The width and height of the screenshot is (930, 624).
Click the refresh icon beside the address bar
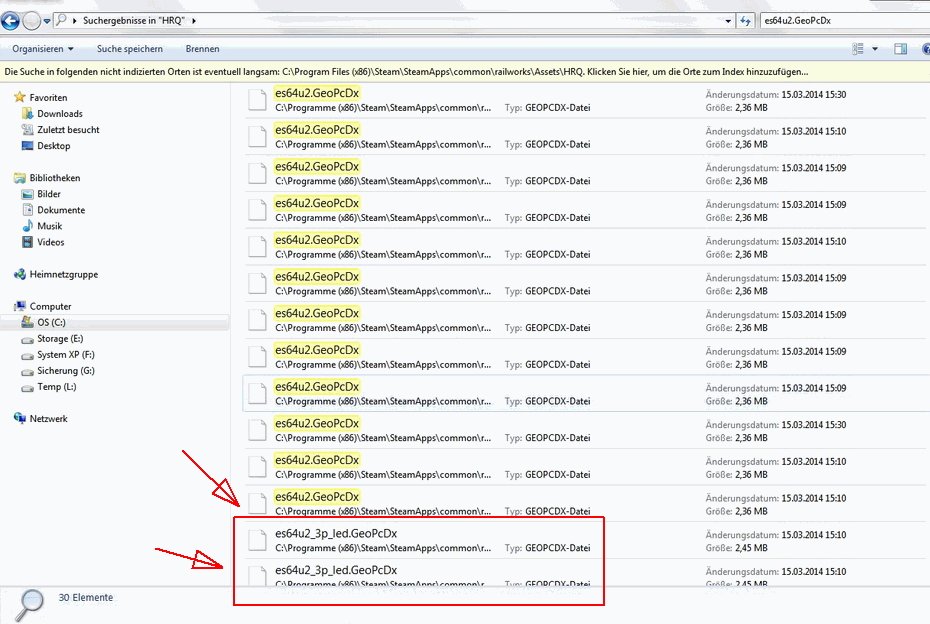(745, 20)
